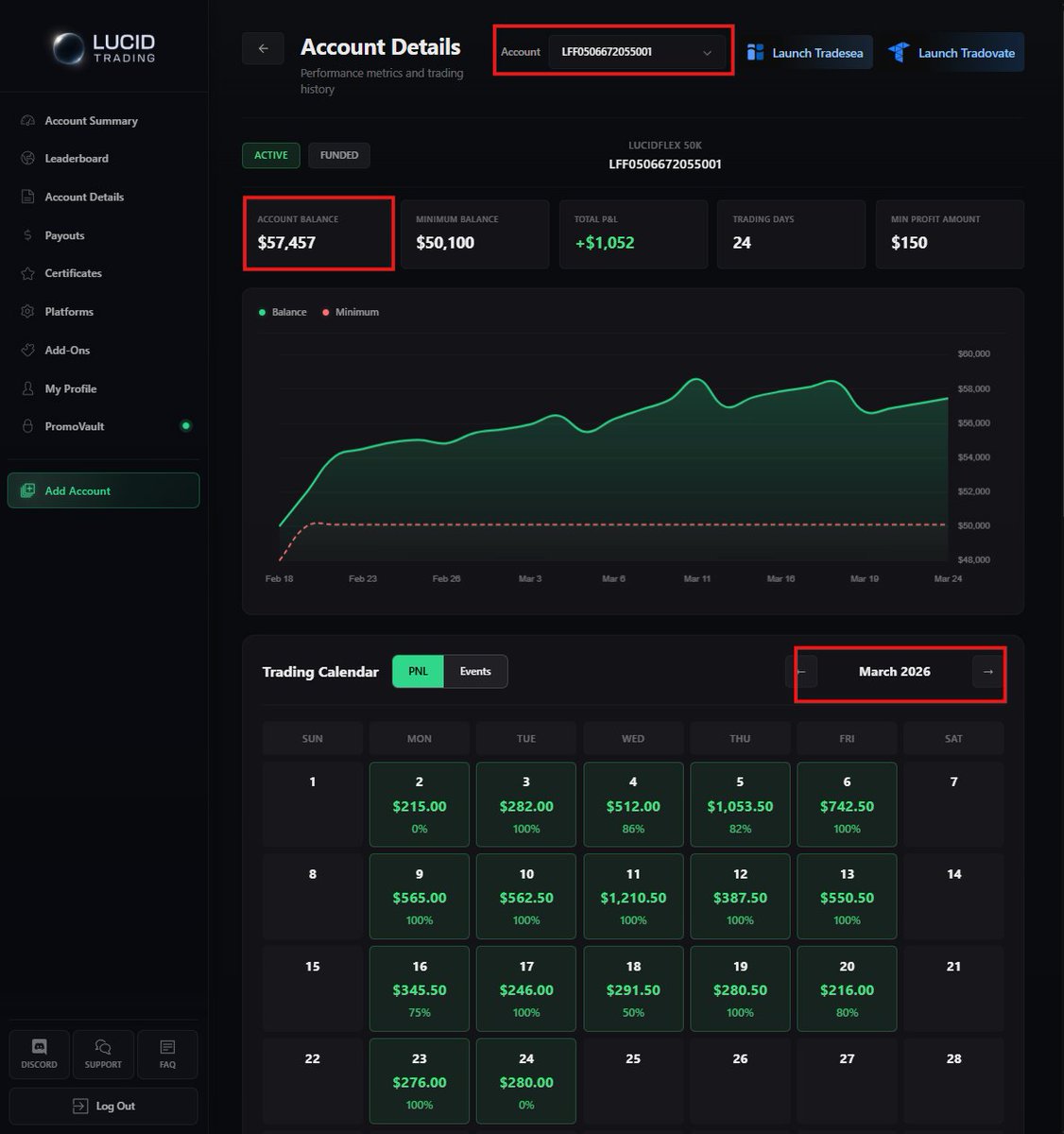The height and width of the screenshot is (1134, 1064).
Task: Click the Add Account plus icon
Action: (x=27, y=490)
